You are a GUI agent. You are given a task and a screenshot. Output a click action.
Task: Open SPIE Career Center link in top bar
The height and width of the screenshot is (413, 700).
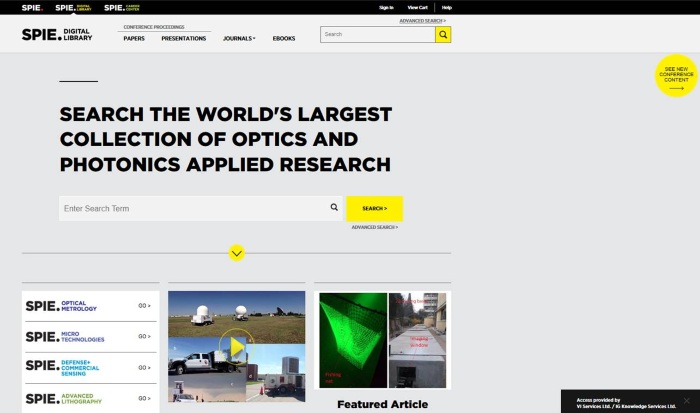tap(122, 8)
